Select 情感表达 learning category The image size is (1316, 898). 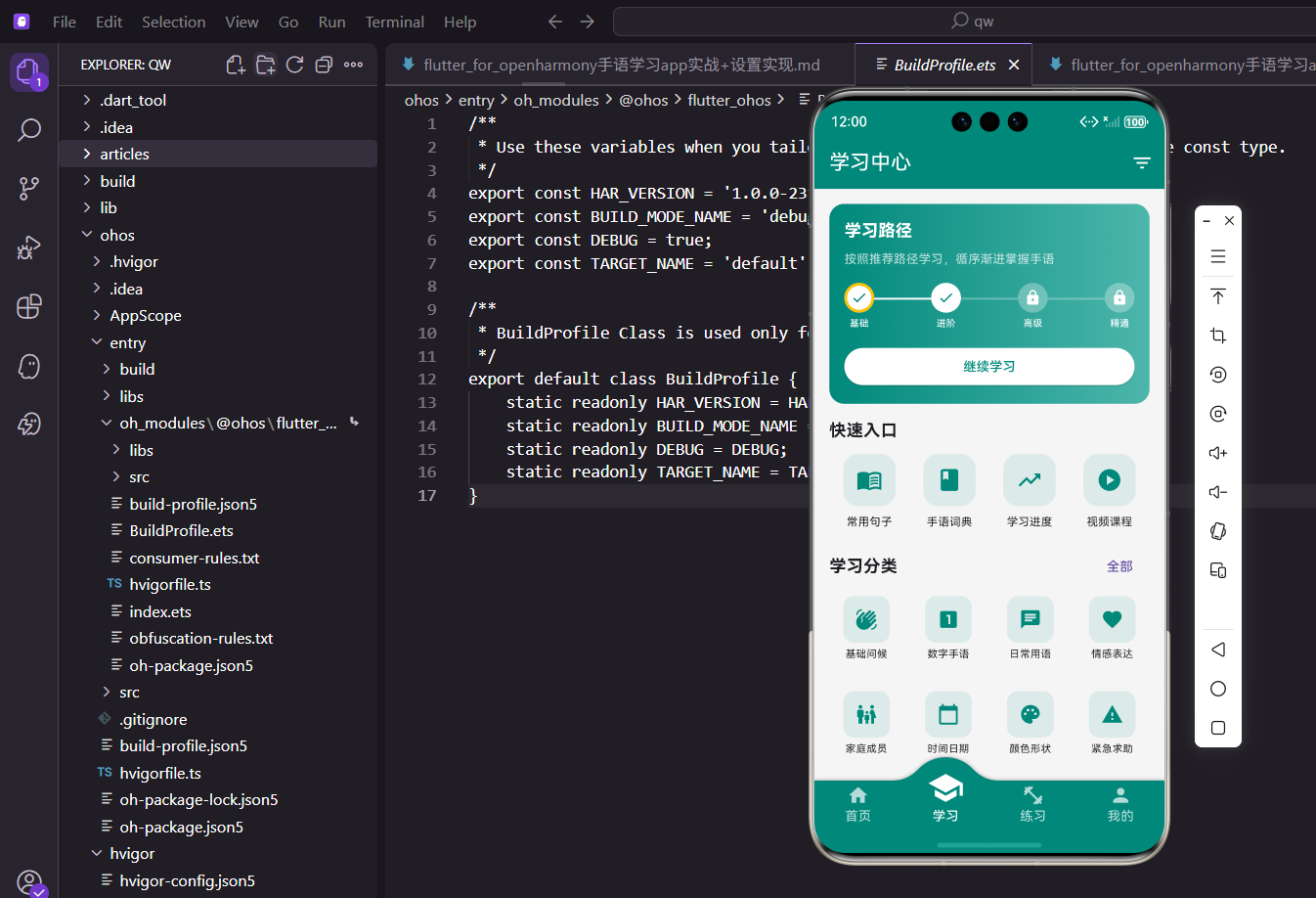(1112, 628)
